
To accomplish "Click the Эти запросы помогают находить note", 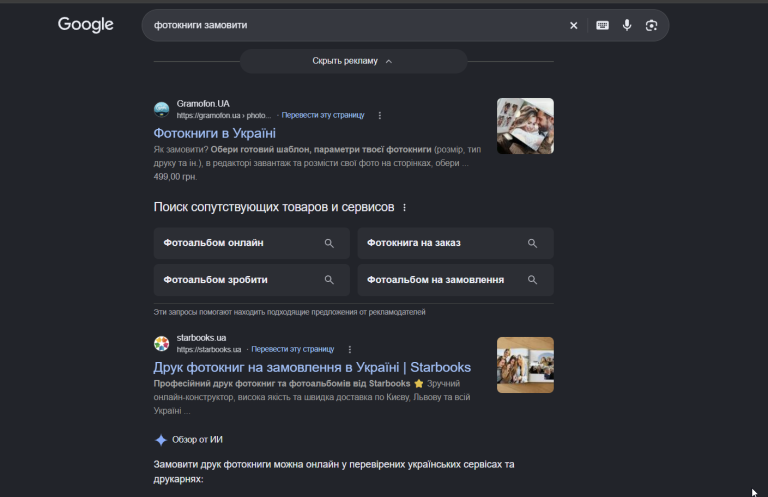I will coord(289,312).
